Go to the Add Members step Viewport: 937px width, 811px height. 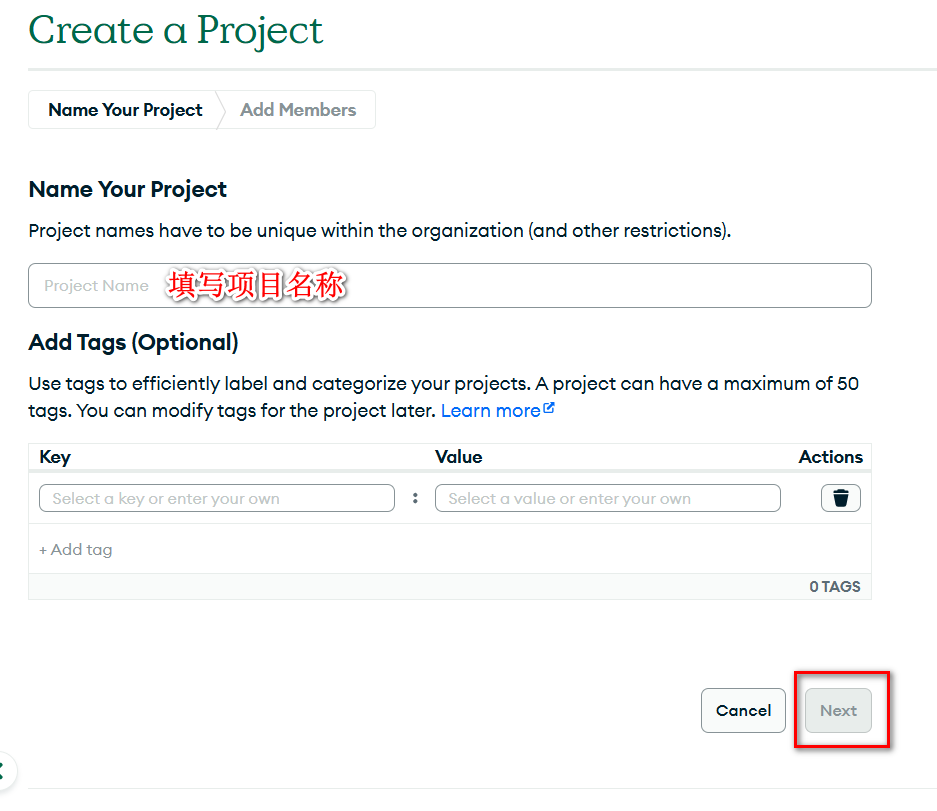click(x=298, y=110)
